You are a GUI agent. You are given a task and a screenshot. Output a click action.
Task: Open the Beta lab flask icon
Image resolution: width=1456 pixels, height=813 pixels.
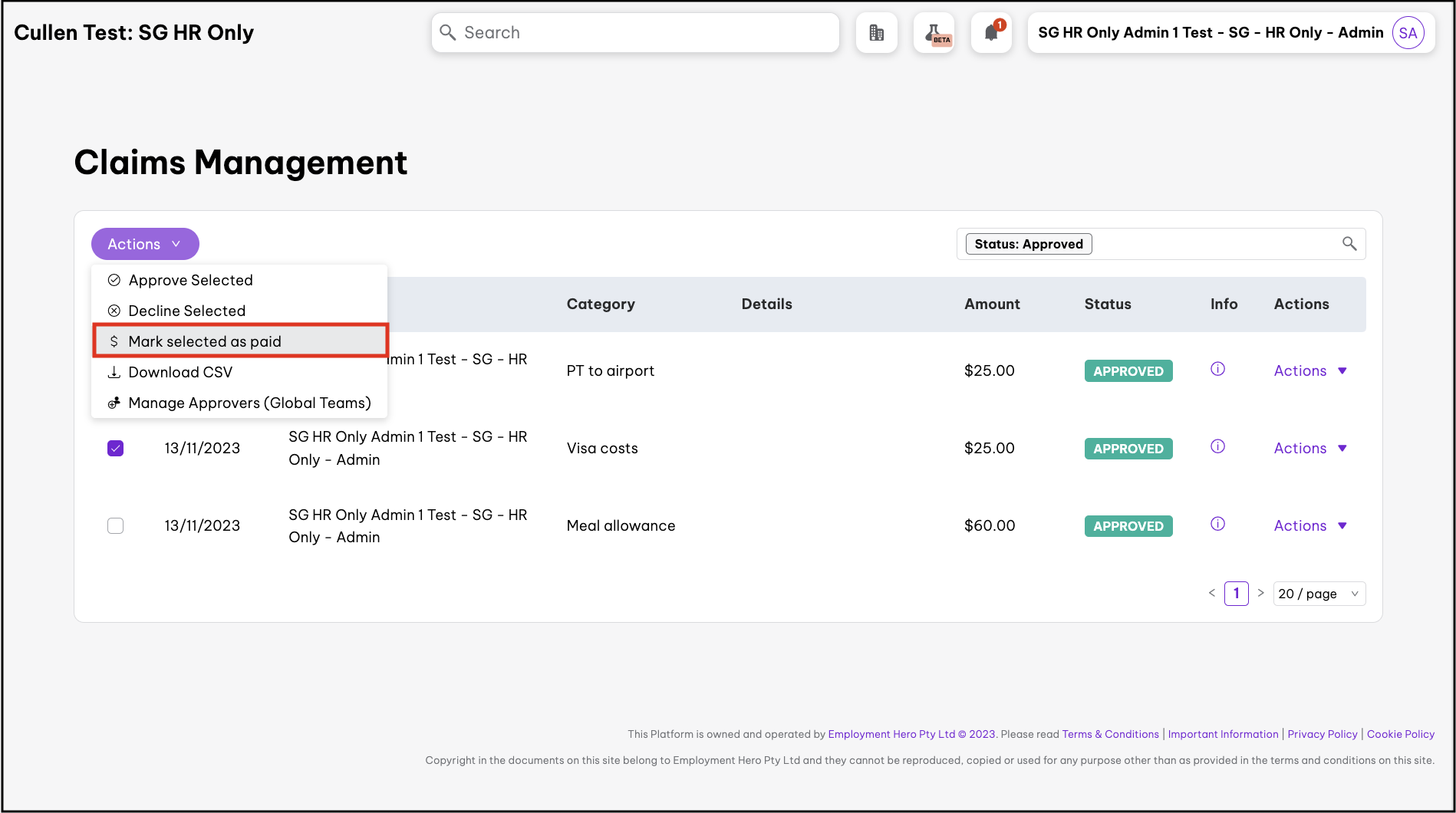pos(934,33)
